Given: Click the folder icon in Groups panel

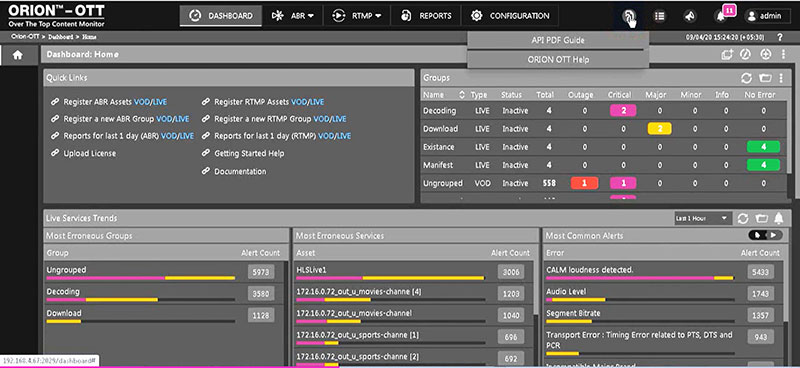Looking at the screenshot, I should coord(765,78).
